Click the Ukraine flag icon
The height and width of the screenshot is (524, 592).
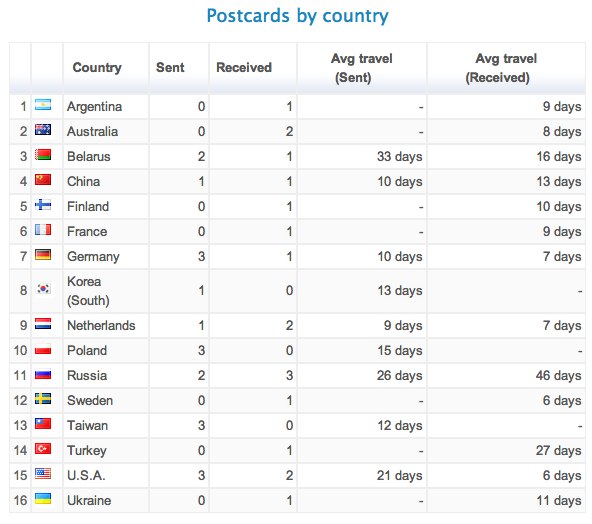click(x=43, y=499)
